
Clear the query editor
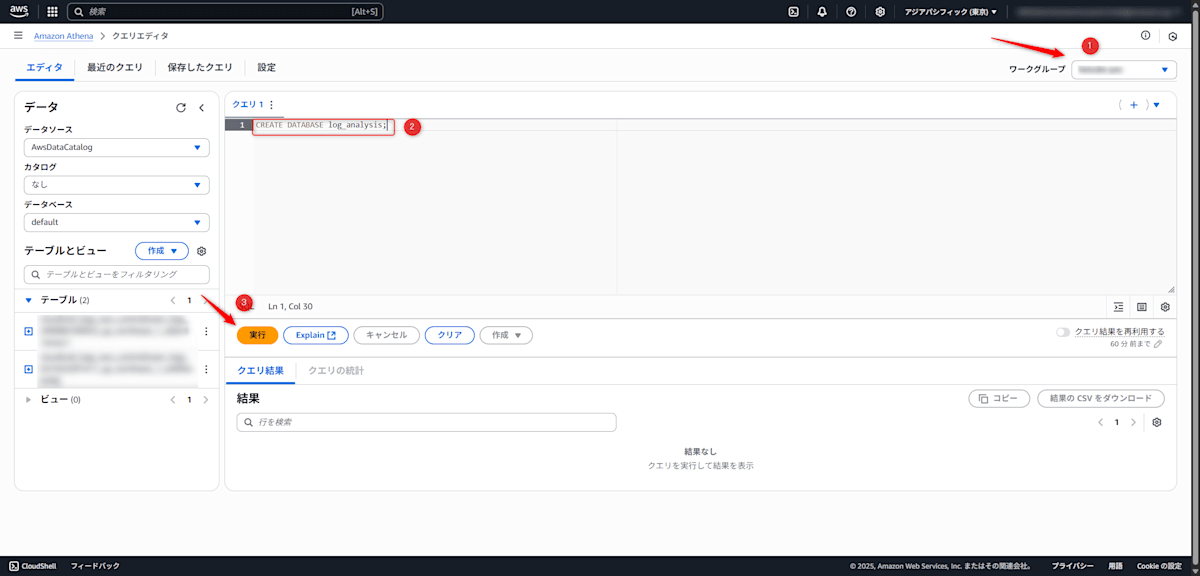coord(450,335)
